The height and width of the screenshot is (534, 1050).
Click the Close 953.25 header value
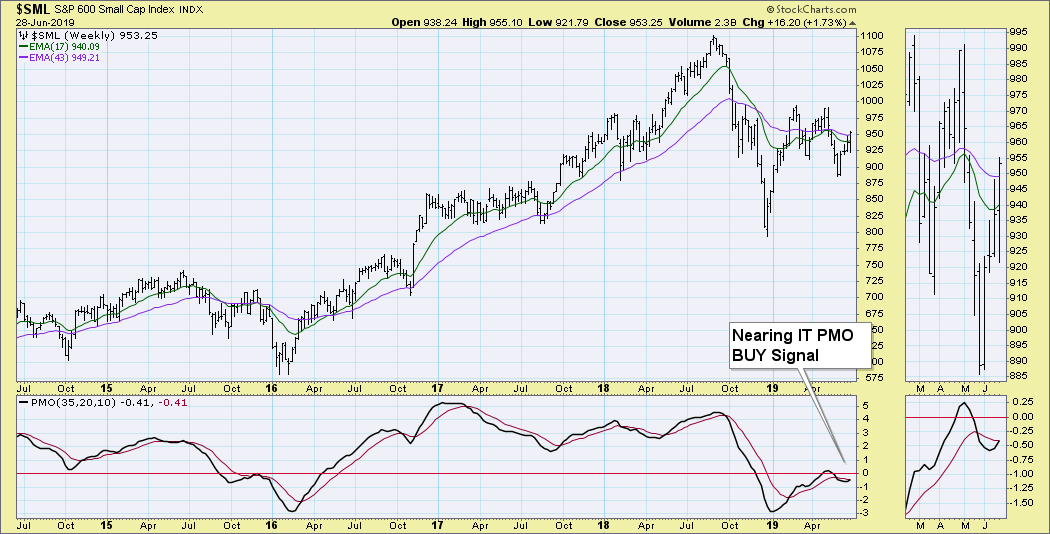pyautogui.click(x=629, y=22)
